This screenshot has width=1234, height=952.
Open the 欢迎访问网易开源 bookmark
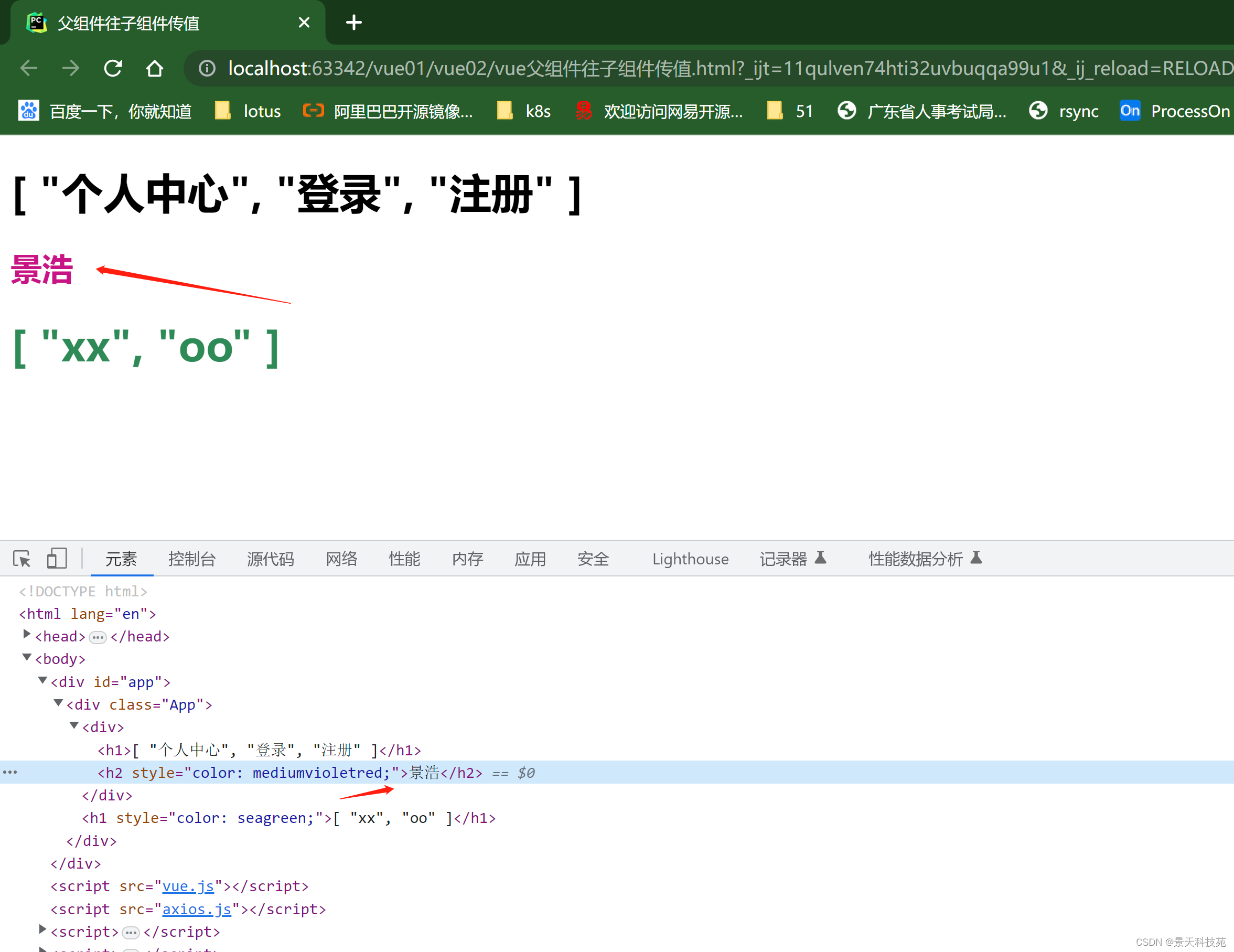coord(659,111)
